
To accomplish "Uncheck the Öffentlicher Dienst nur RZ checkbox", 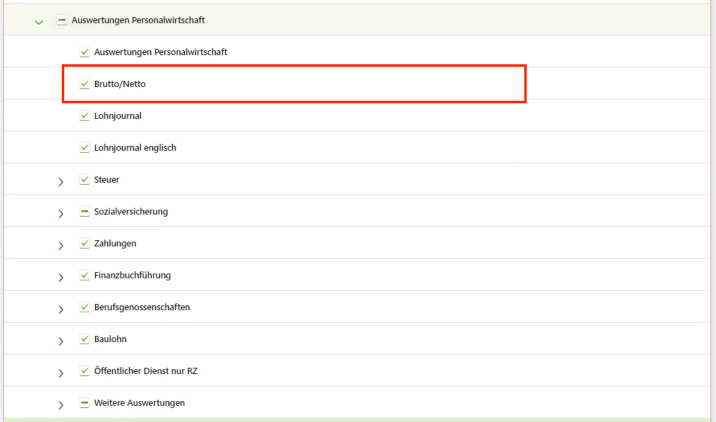I will [x=84, y=371].
